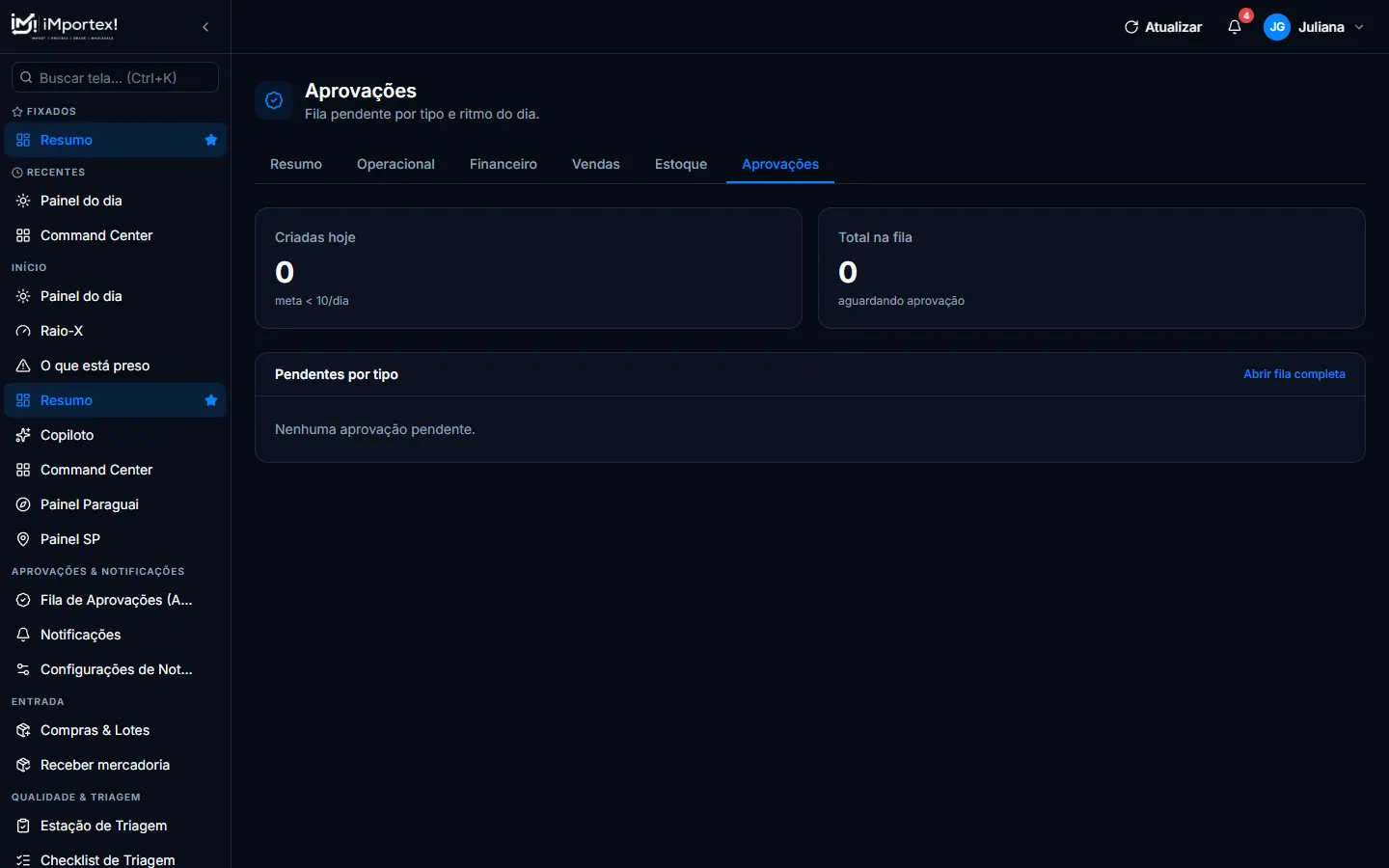Image resolution: width=1389 pixels, height=868 pixels.
Task: Click the compass icon of Painel Paraguai
Action: point(23,504)
